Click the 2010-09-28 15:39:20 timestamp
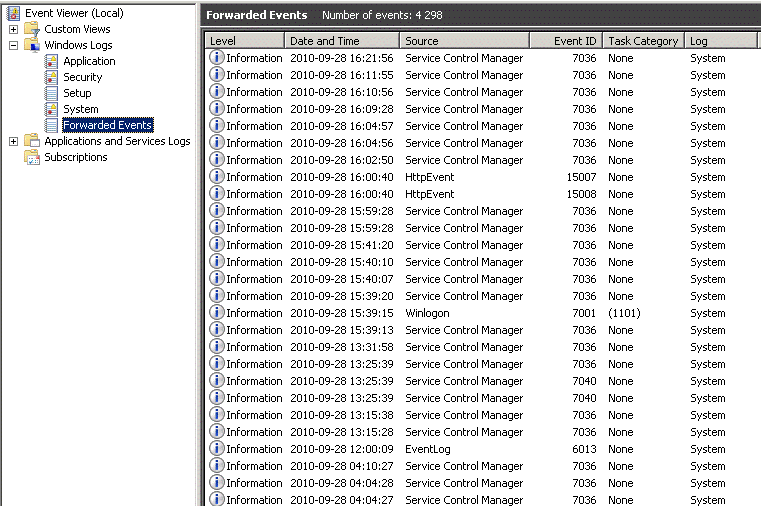Screen dimensions: 761x506 click(x=342, y=296)
